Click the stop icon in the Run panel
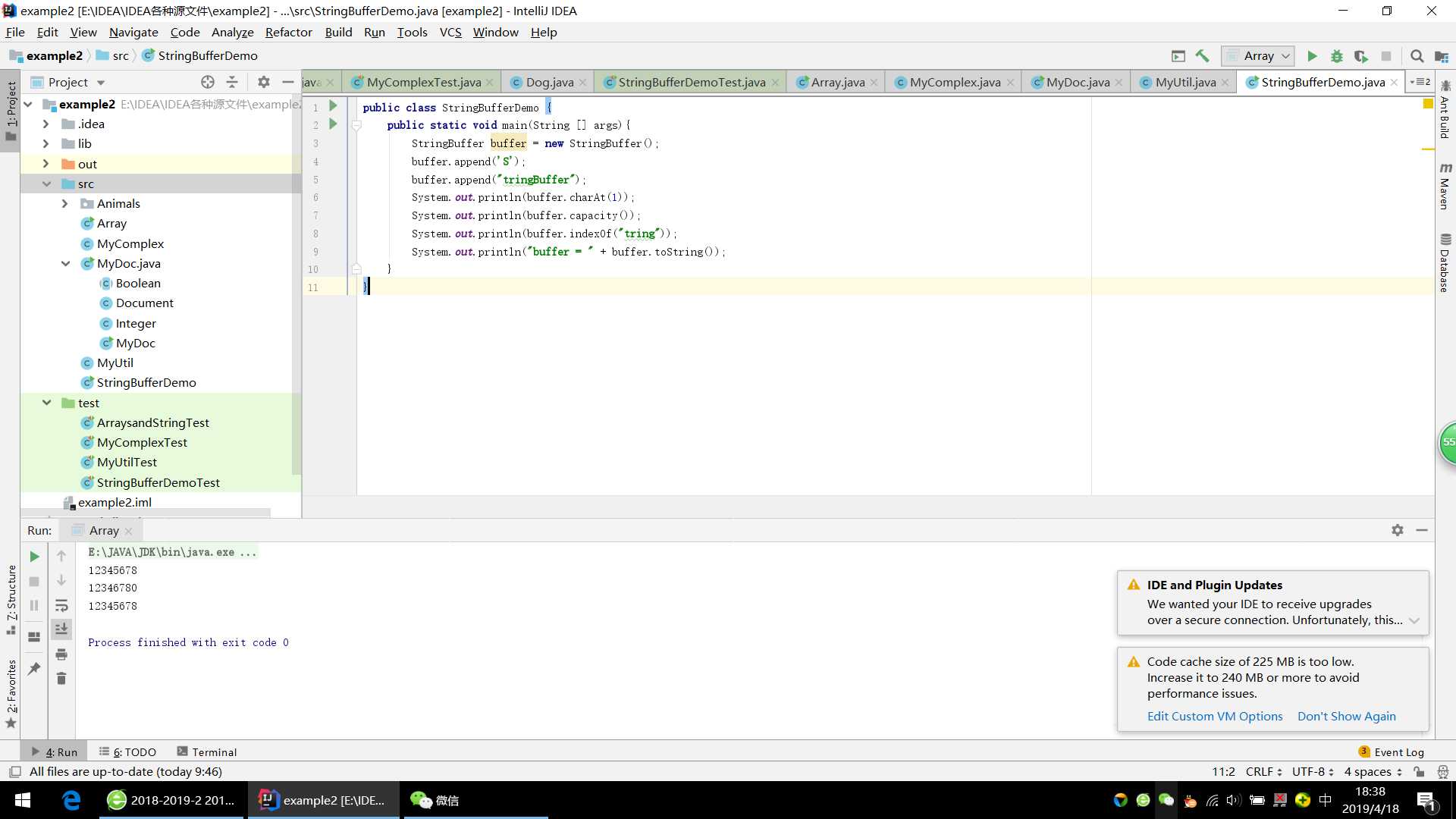The height and width of the screenshot is (819, 1456). [34, 582]
